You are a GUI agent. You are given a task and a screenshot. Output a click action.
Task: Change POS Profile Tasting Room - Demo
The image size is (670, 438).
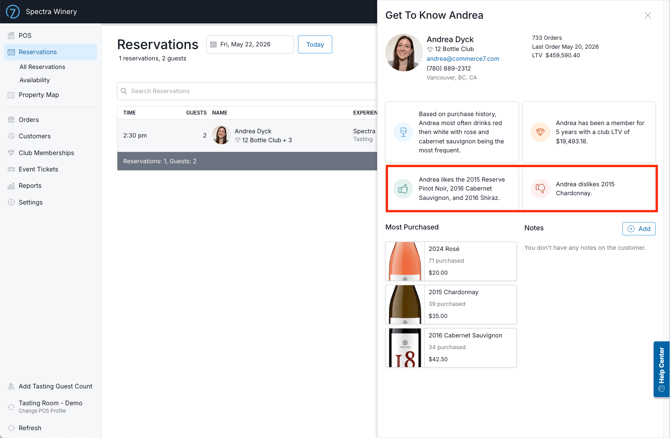click(x=50, y=406)
